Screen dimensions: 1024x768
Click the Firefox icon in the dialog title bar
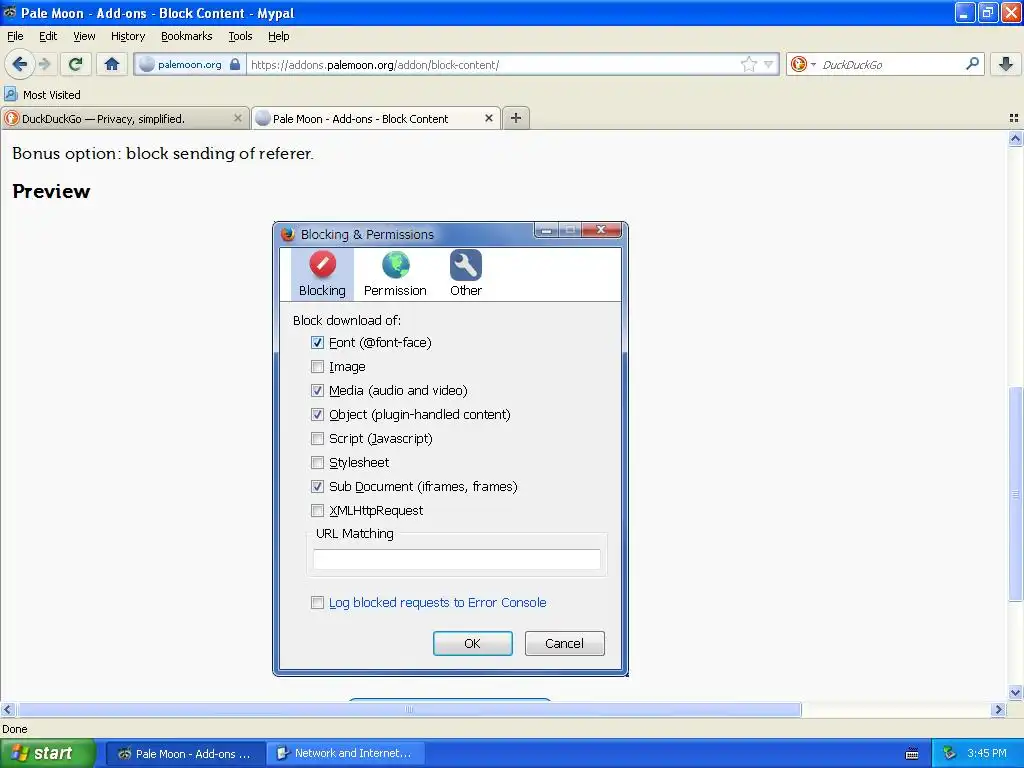287,234
